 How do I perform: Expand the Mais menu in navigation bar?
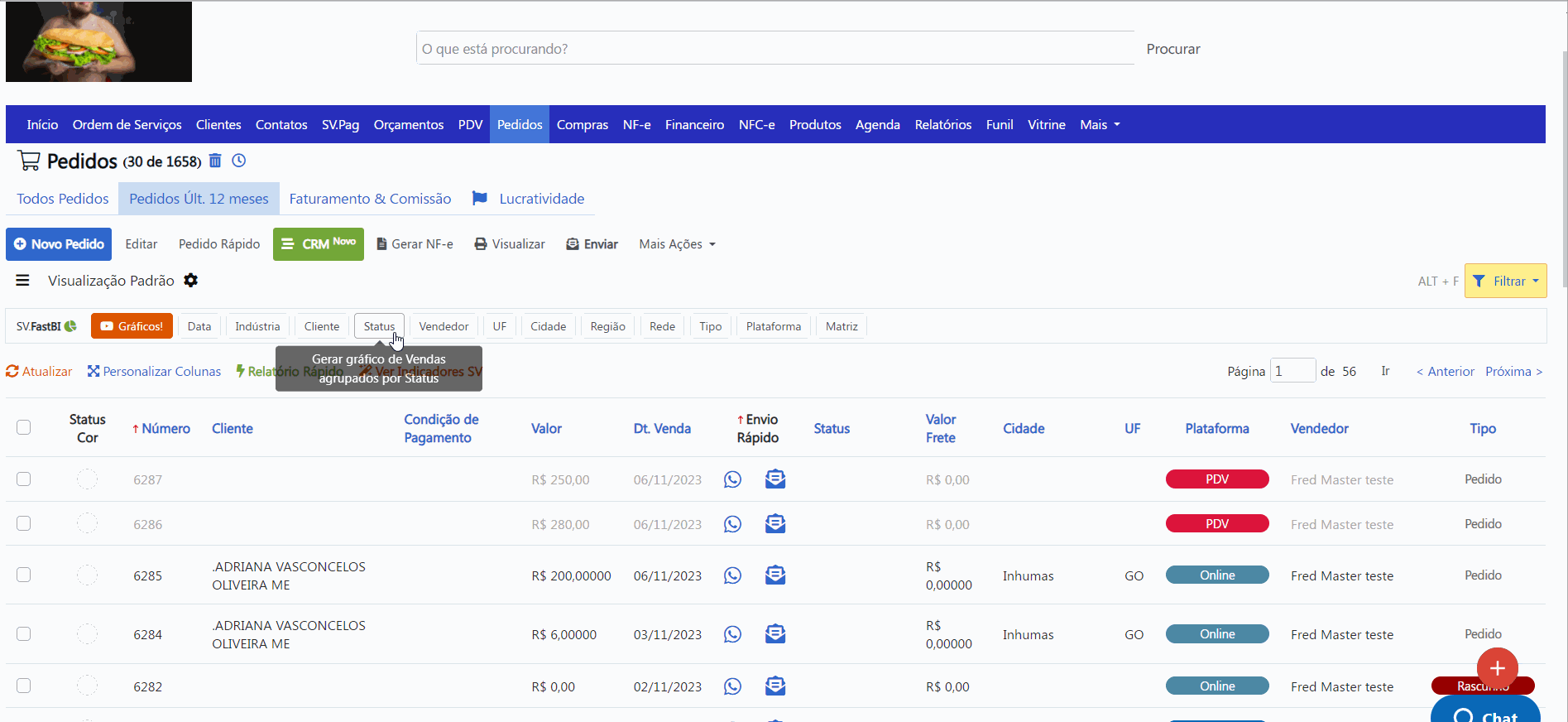tap(1100, 124)
